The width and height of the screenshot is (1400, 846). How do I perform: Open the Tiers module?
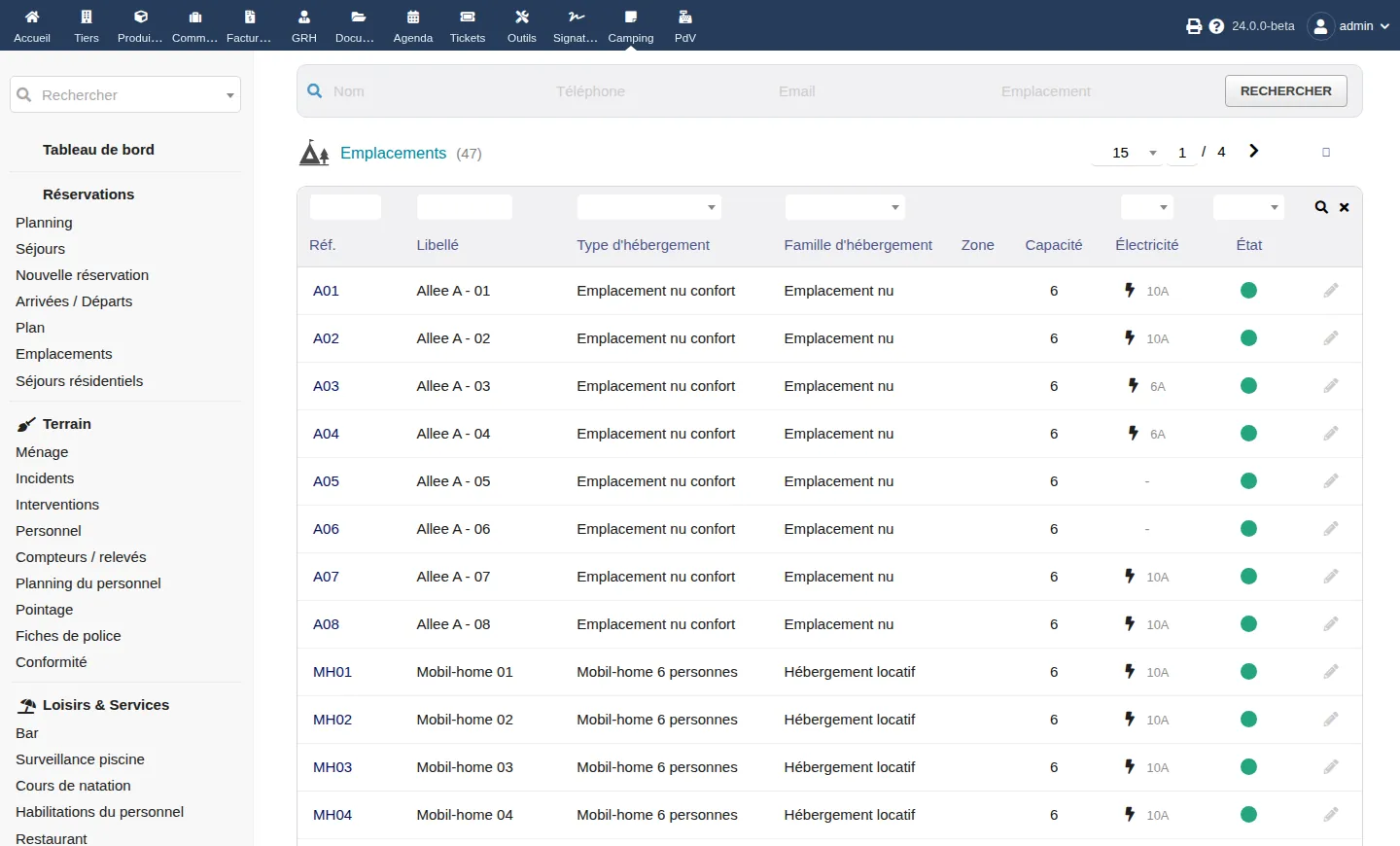87,26
